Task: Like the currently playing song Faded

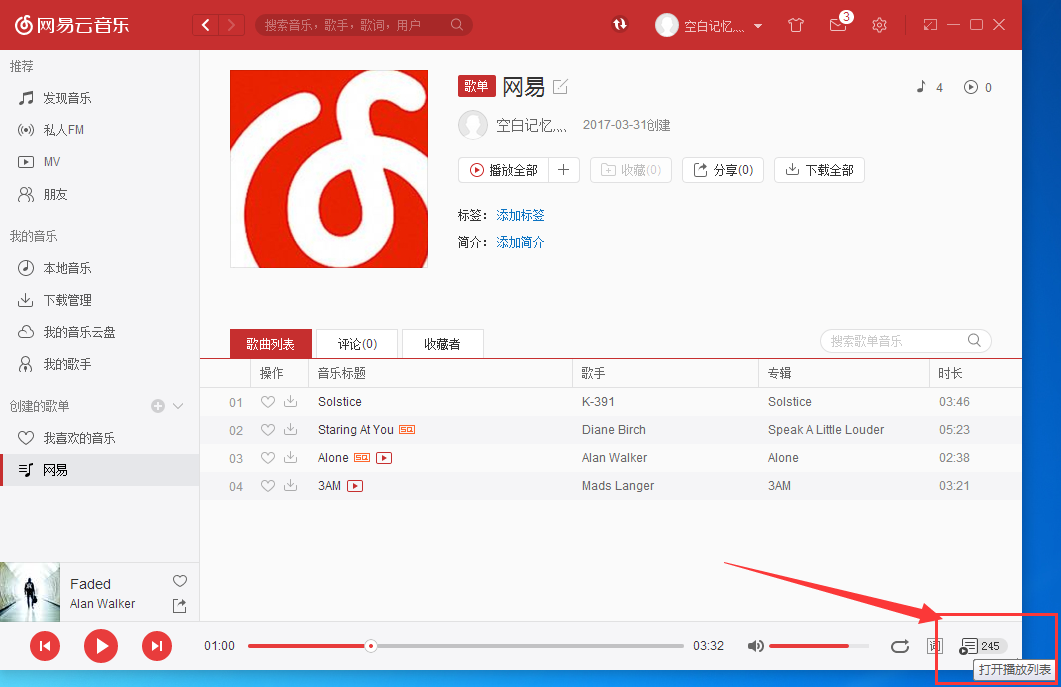Action: pyautogui.click(x=179, y=581)
